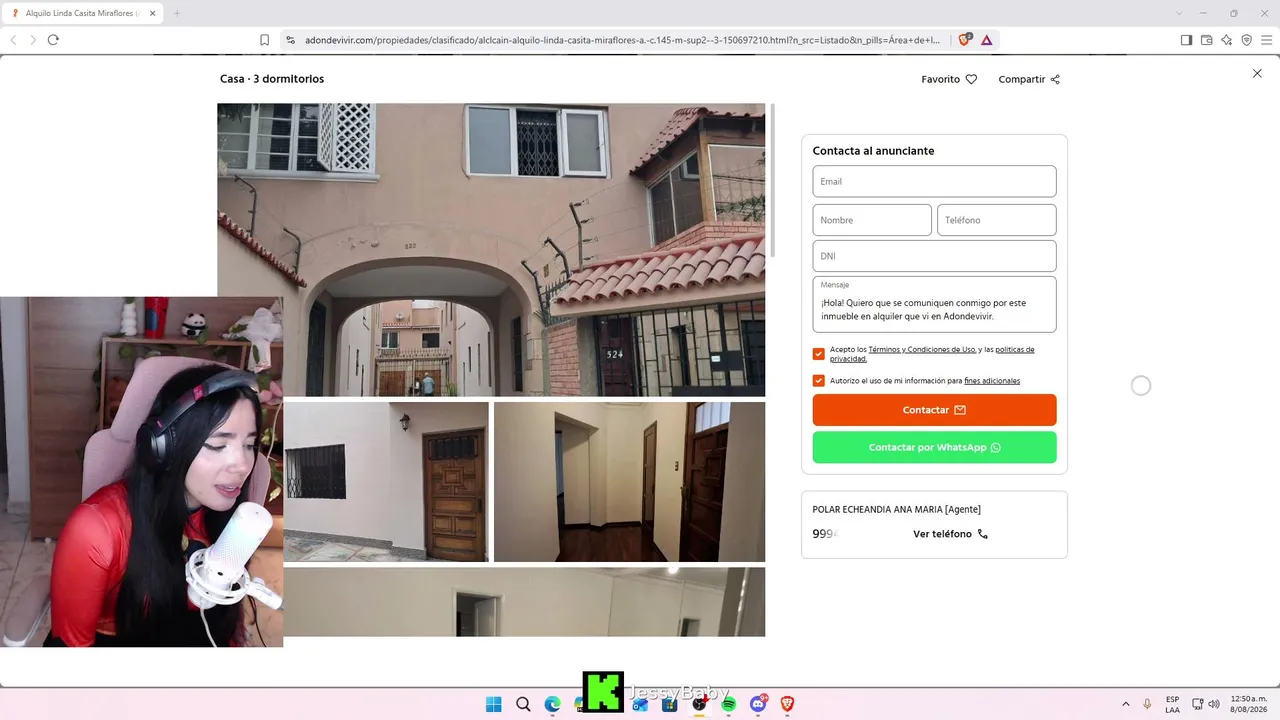Open the browser main hamburger menu
Image resolution: width=1280 pixels, height=720 pixels.
(1266, 40)
